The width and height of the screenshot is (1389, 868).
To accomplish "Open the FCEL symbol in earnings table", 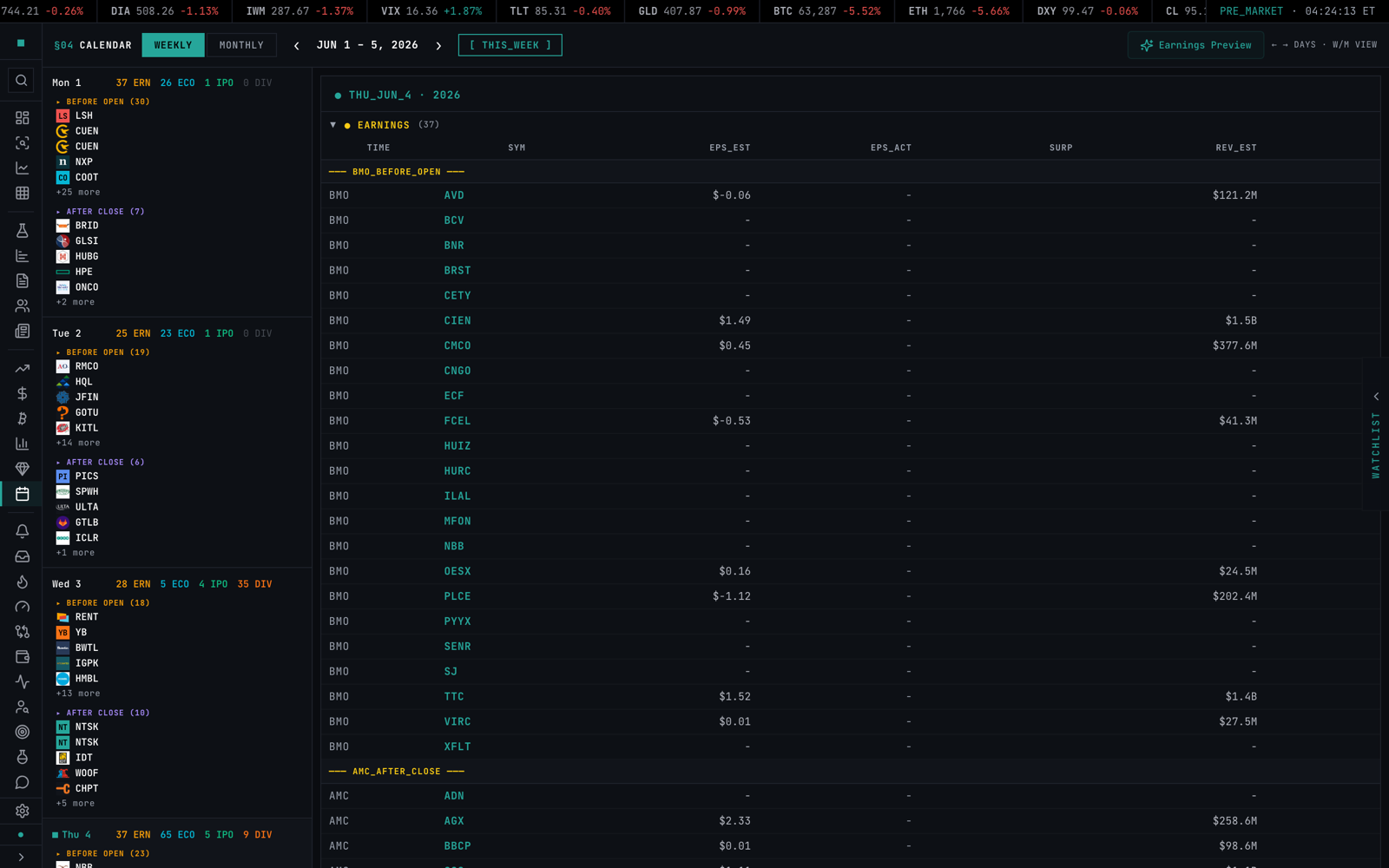I will click(x=458, y=421).
